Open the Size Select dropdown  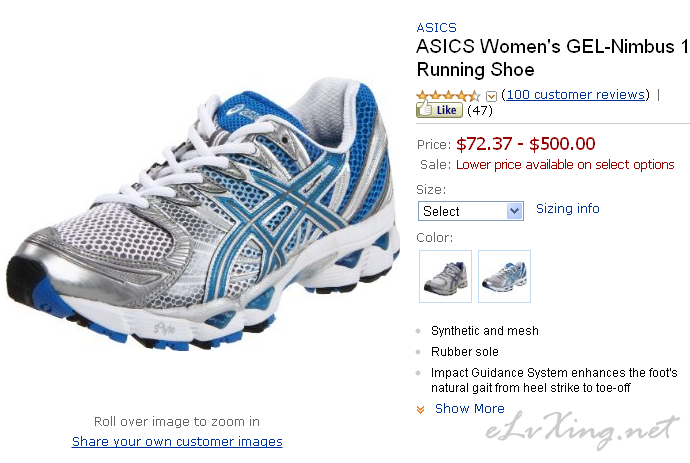coord(470,211)
